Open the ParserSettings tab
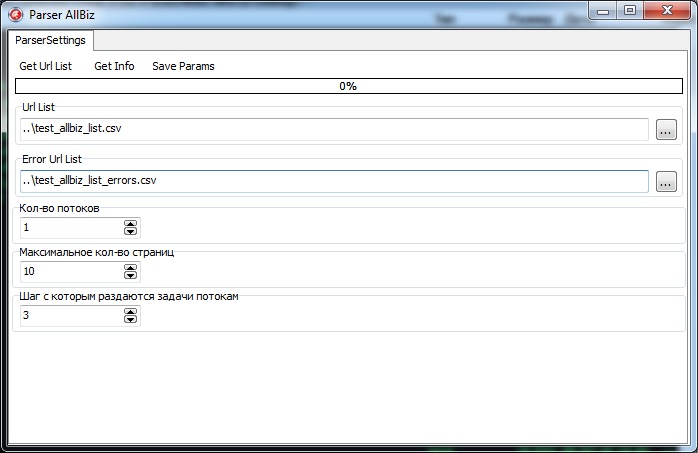The image size is (698, 453). (50, 40)
